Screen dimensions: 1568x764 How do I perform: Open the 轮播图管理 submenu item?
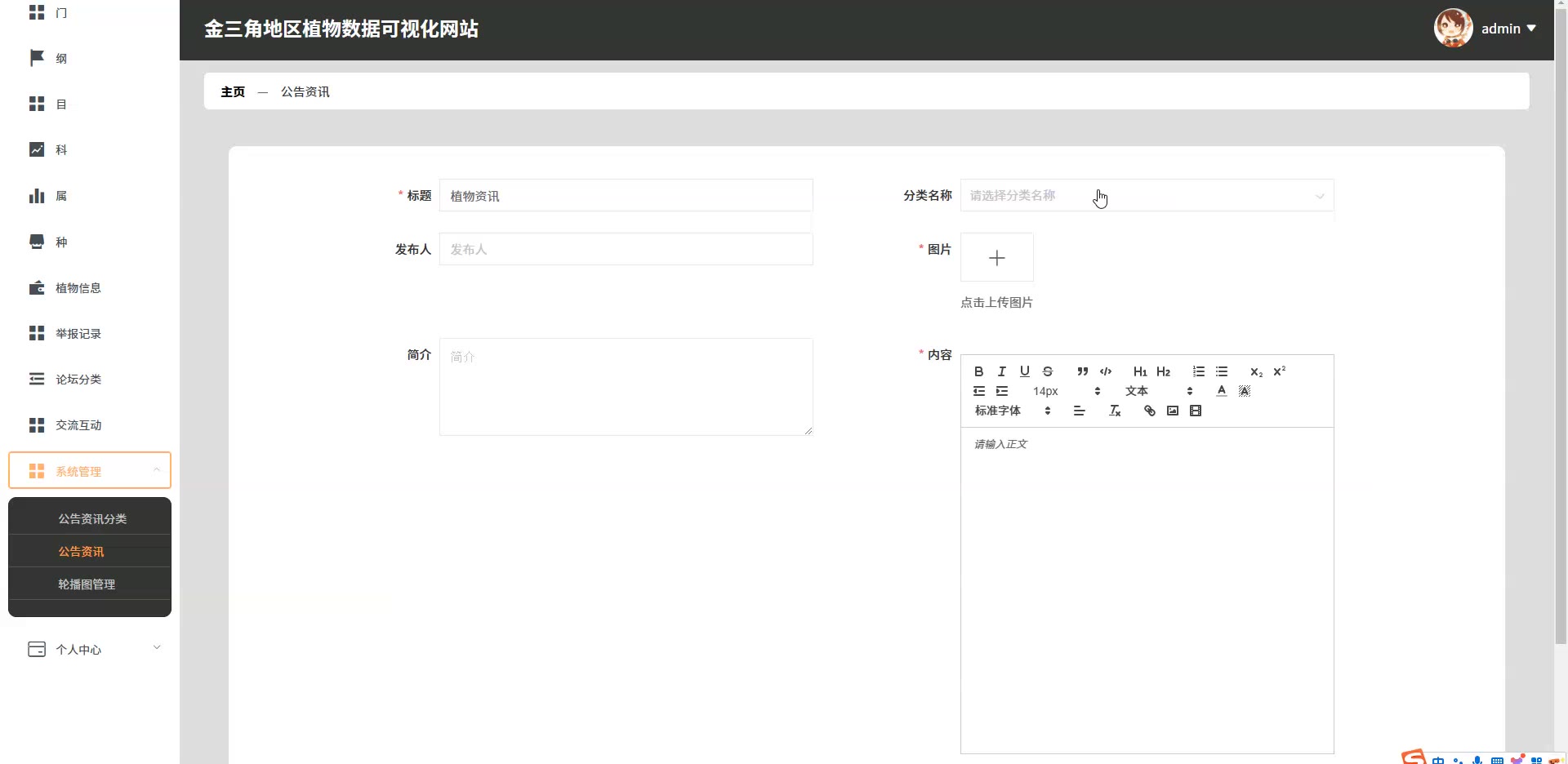coord(87,584)
